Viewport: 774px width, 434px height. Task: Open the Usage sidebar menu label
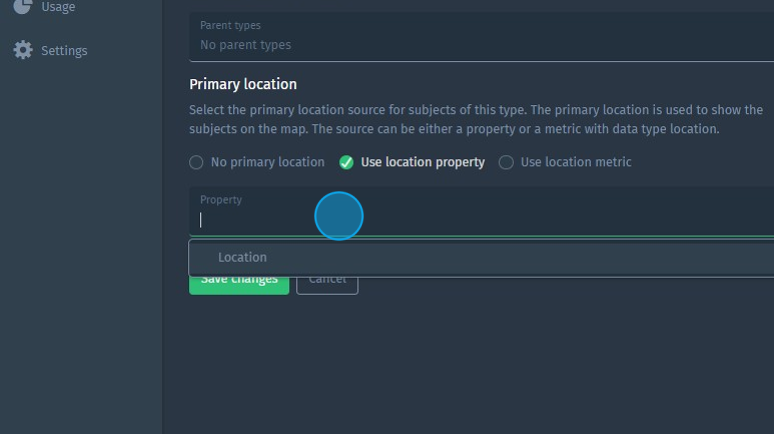click(58, 7)
